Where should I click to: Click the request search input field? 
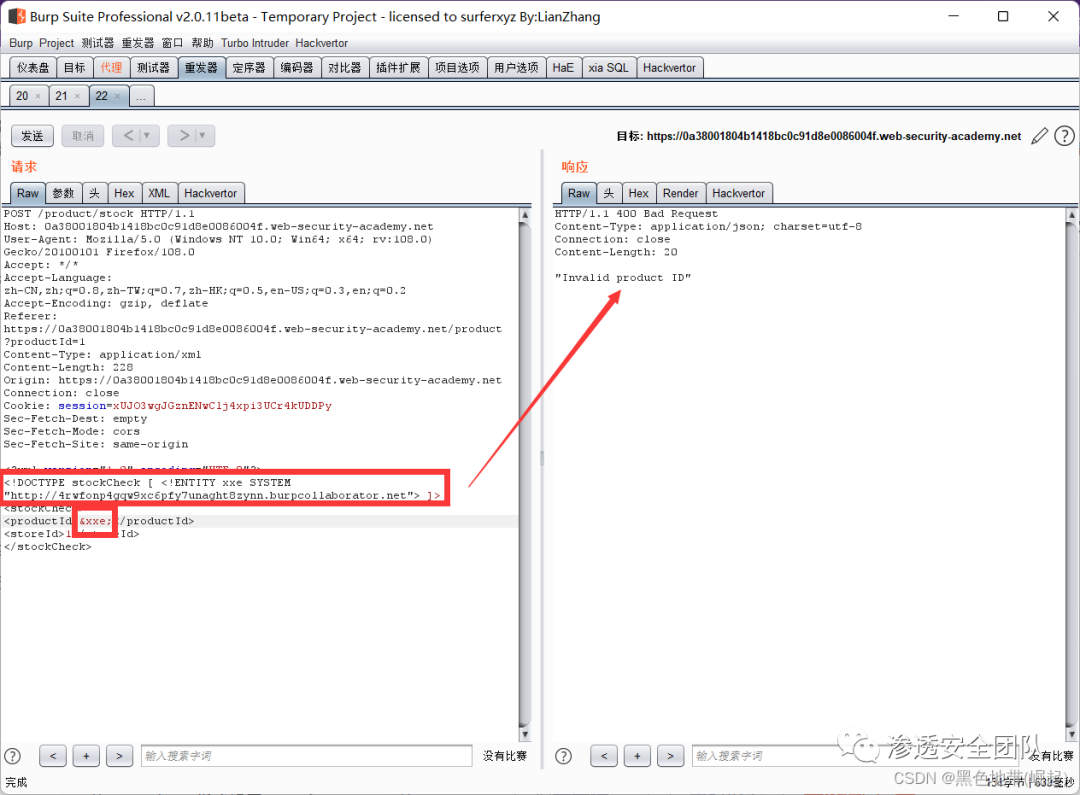[307, 756]
